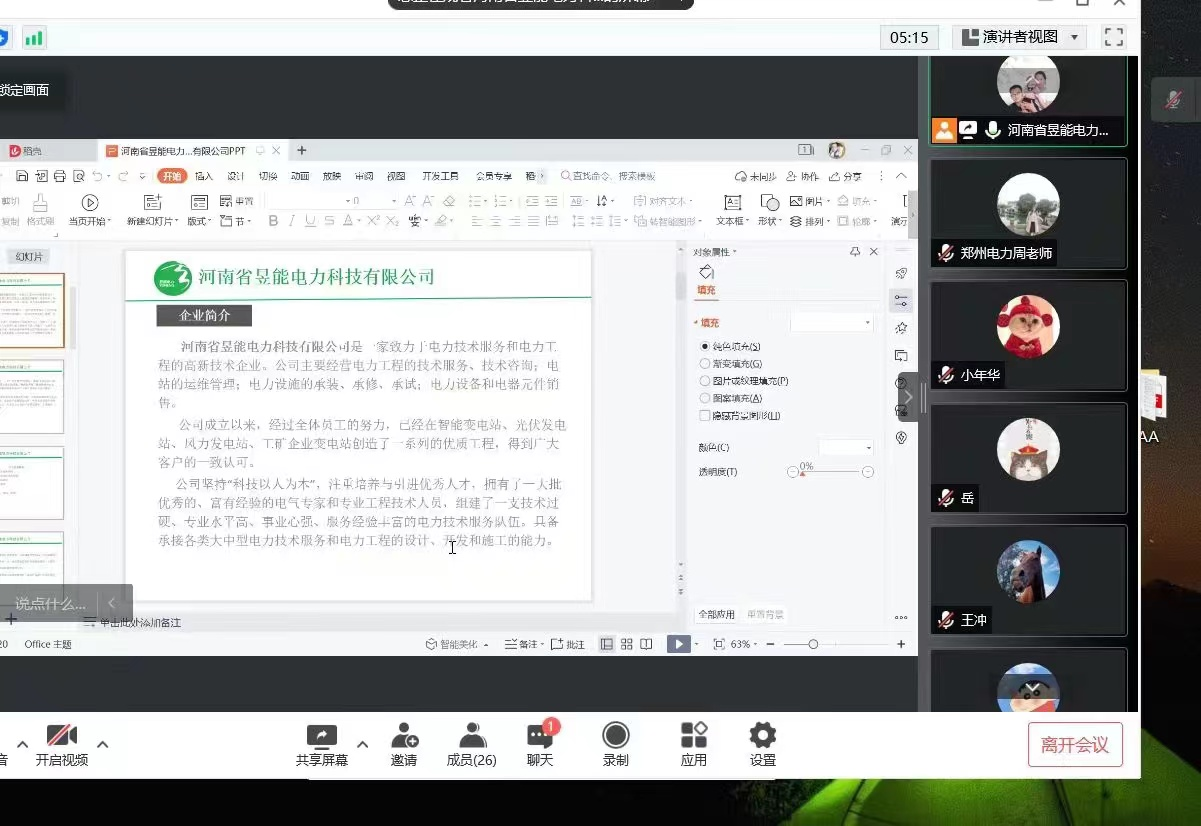The image size is (1201, 826).
Task: Click the 离开会议 leave meeting button
Action: 1075,745
